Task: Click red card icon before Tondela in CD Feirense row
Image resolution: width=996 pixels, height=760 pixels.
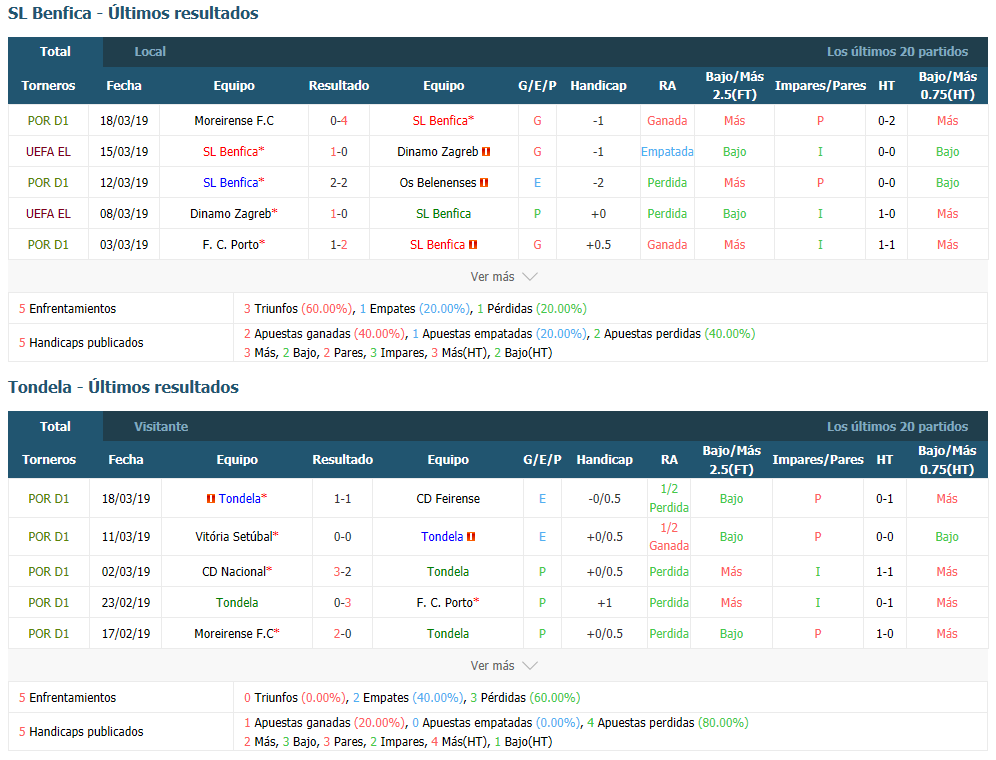Action: point(211,499)
